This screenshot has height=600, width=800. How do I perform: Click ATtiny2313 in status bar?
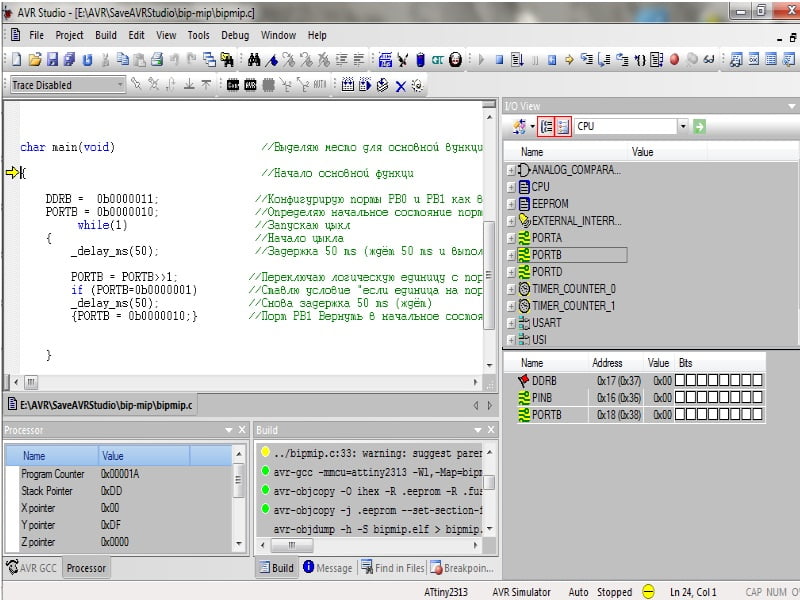click(445, 592)
